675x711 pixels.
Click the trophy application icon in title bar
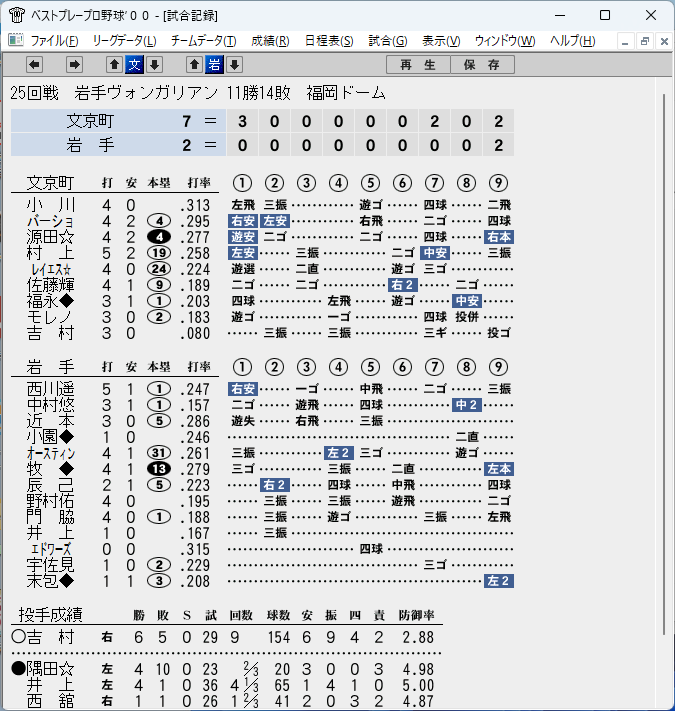(17, 15)
